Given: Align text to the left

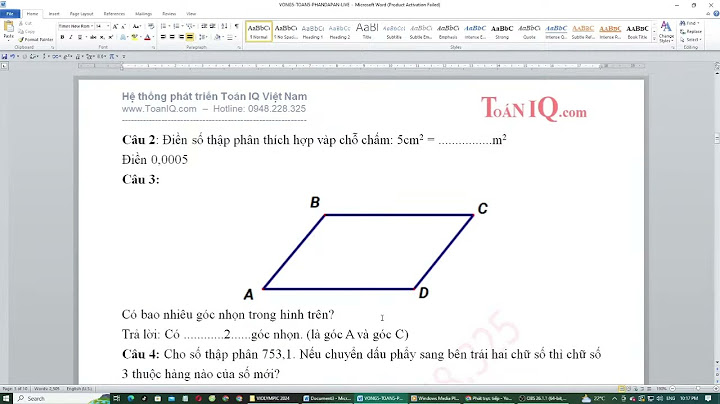Looking at the screenshot, I should tap(163, 37).
